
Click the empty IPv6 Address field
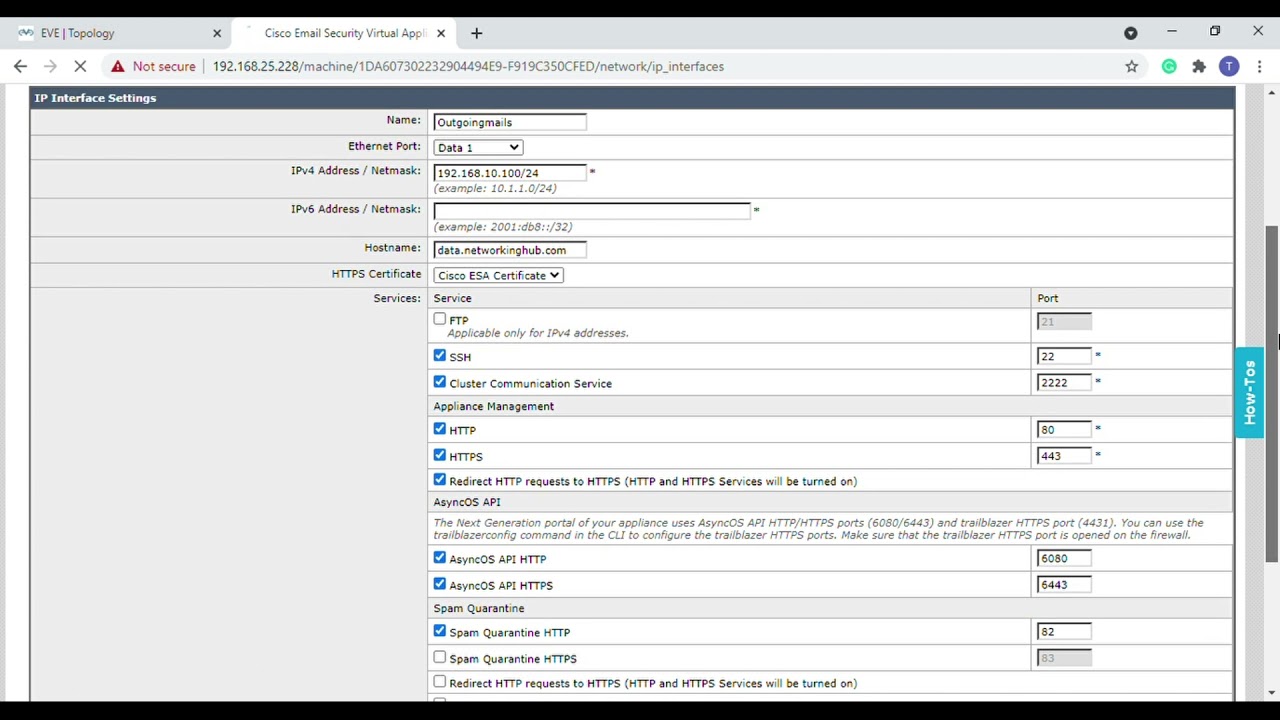coord(592,211)
